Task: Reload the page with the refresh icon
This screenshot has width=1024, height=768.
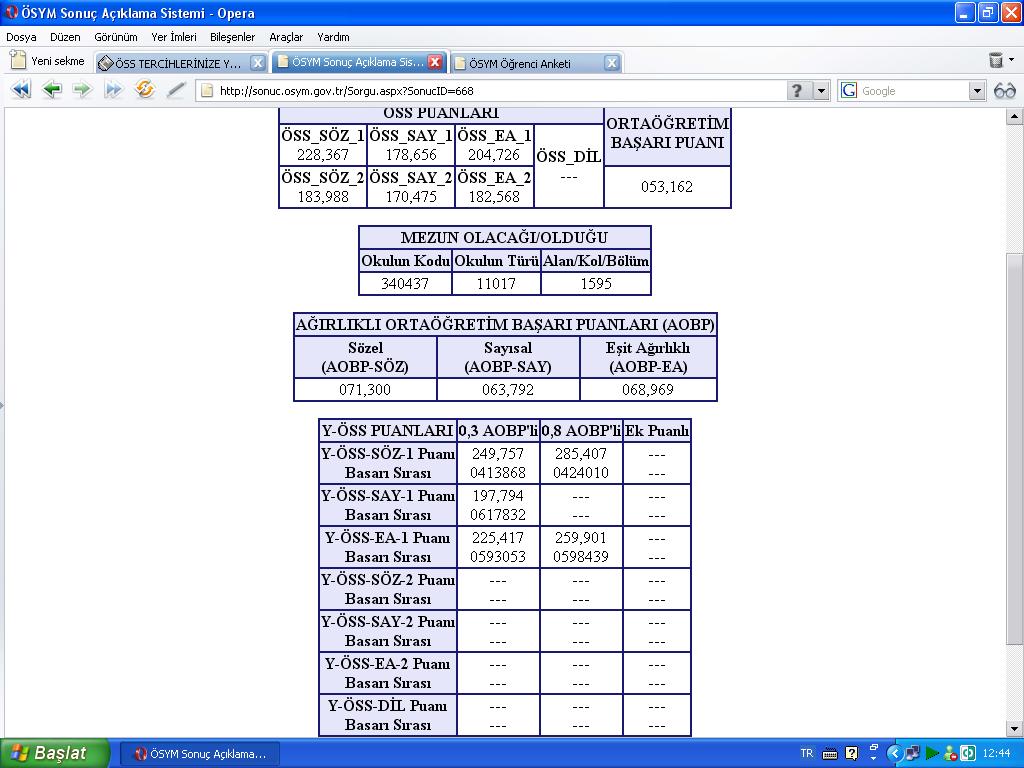Action: tap(145, 90)
